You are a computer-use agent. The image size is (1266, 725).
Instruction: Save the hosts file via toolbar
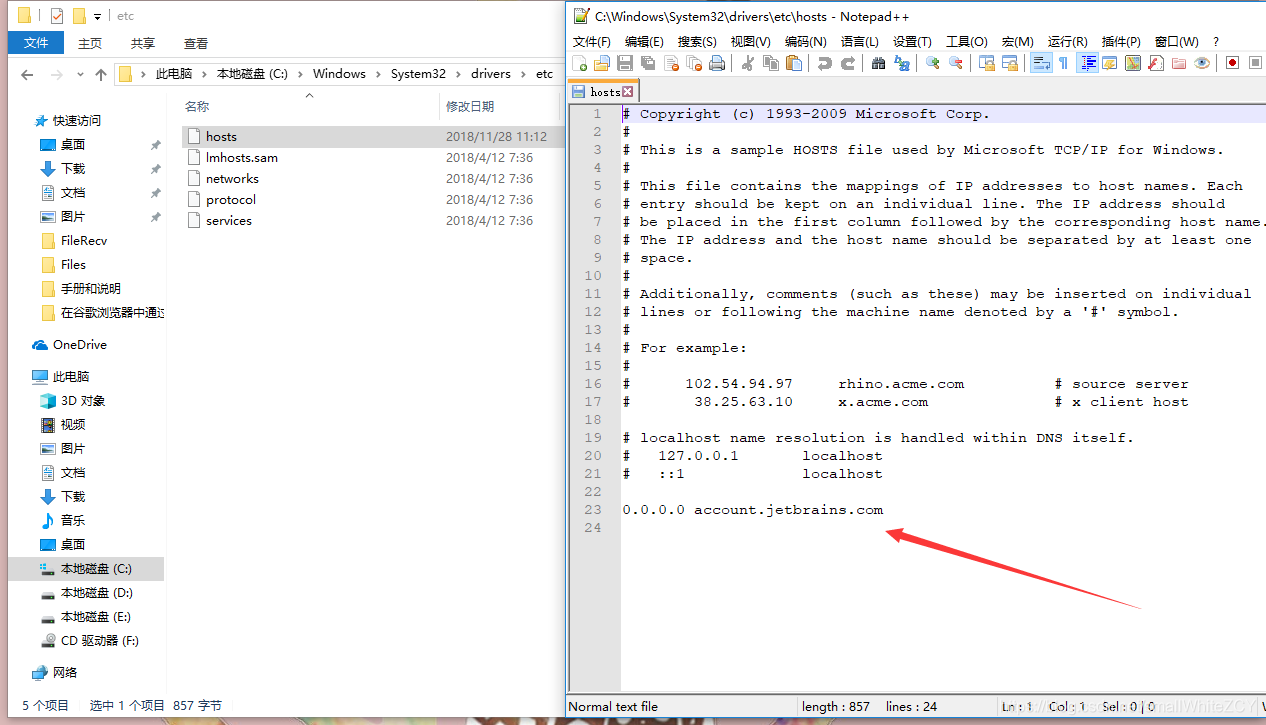tap(625, 63)
